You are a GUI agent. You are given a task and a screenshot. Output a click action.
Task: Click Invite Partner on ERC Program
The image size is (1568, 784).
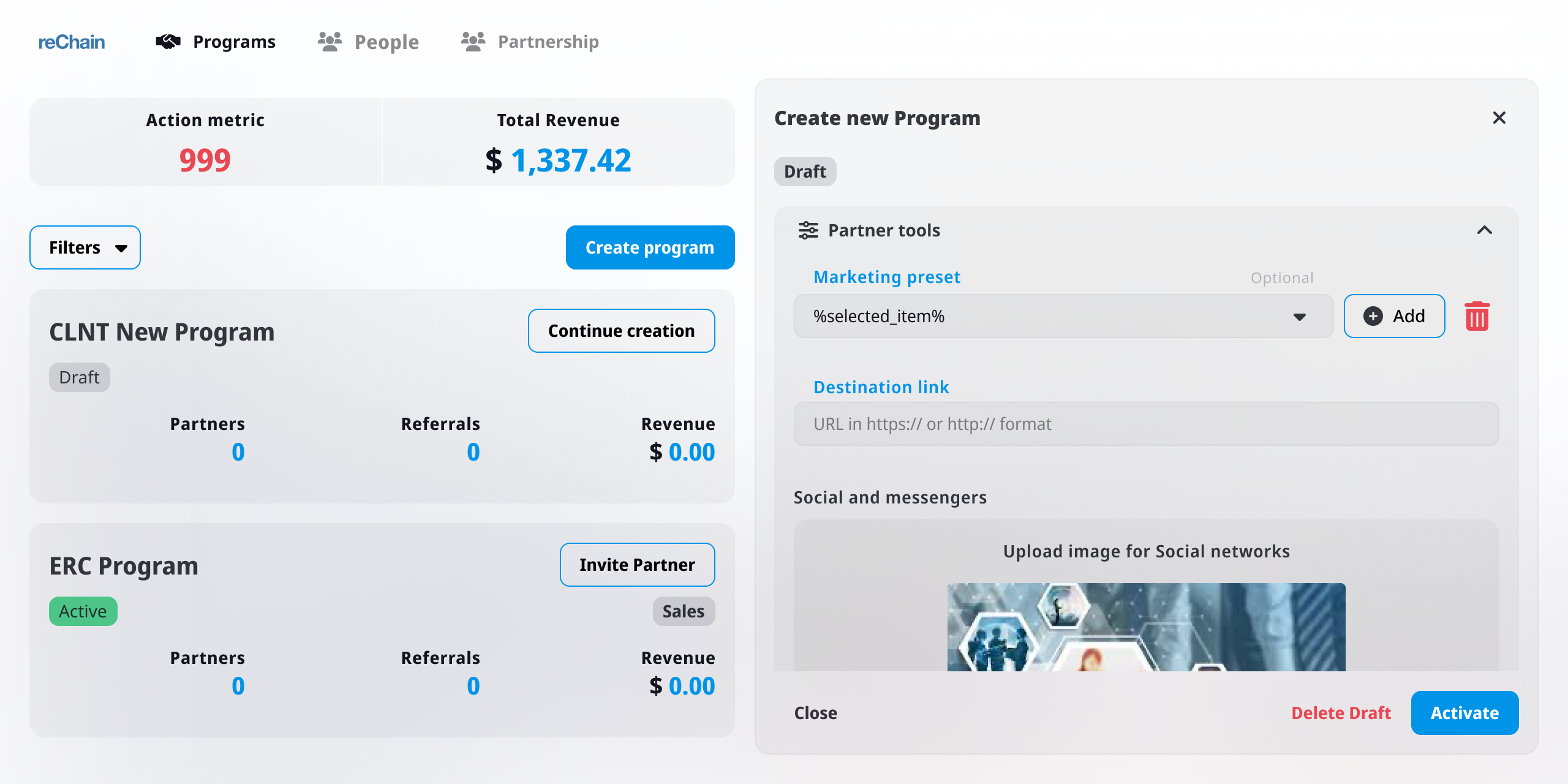(637, 565)
